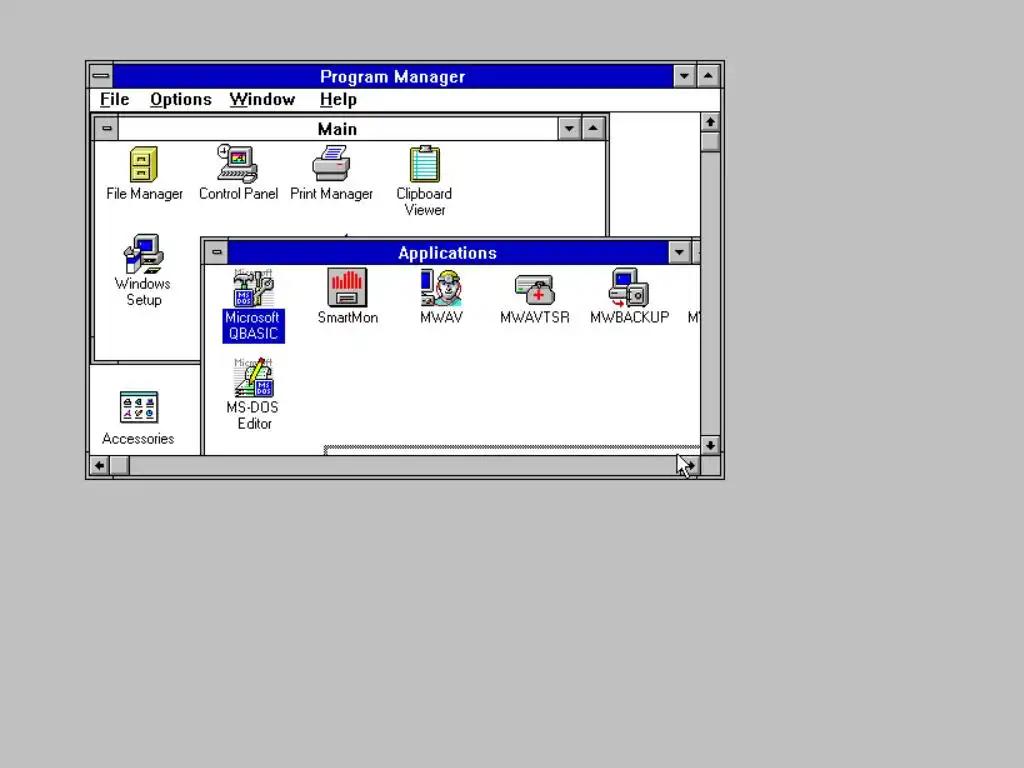Select the SmartMon icon
1024x768 pixels.
tap(347, 296)
